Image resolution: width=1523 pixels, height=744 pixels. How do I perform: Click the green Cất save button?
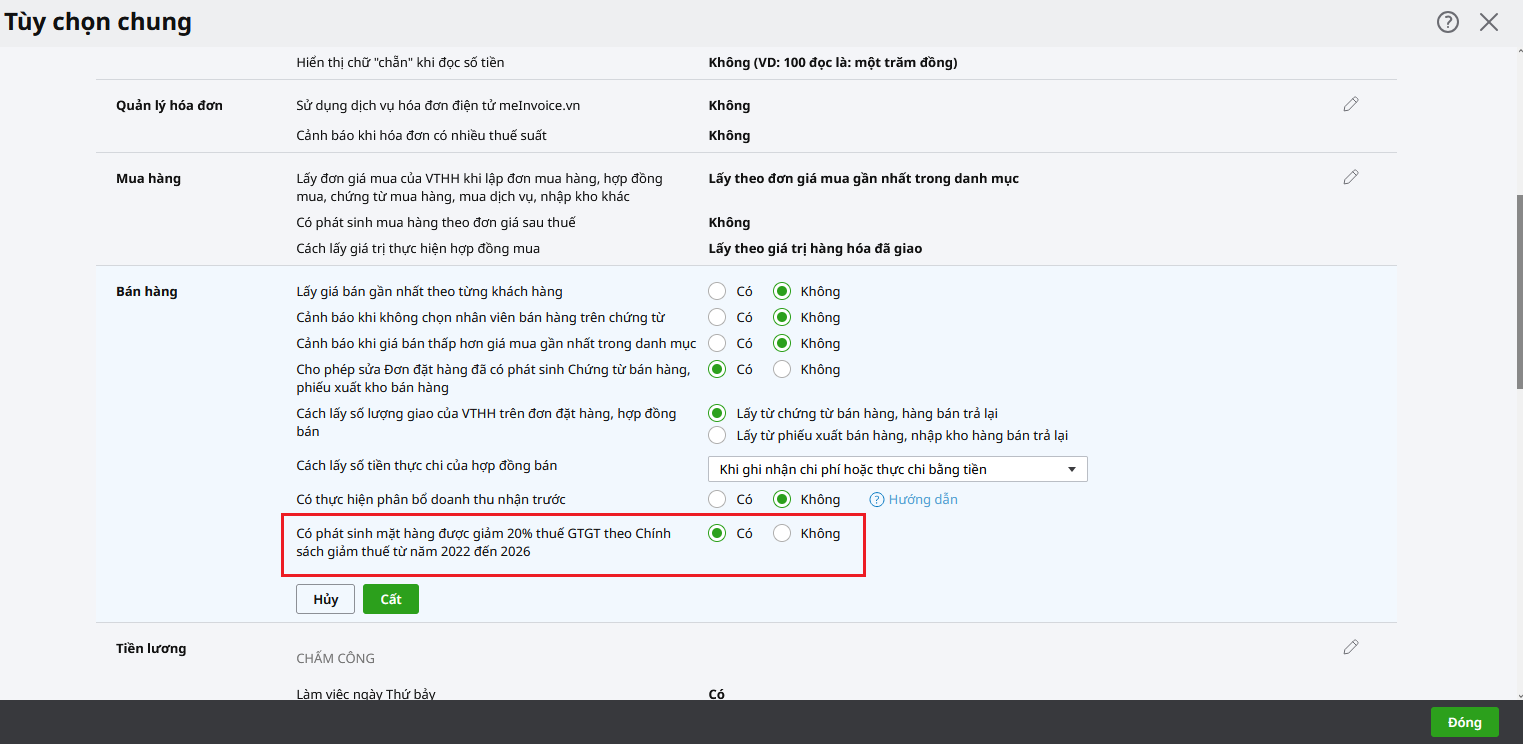[390, 599]
